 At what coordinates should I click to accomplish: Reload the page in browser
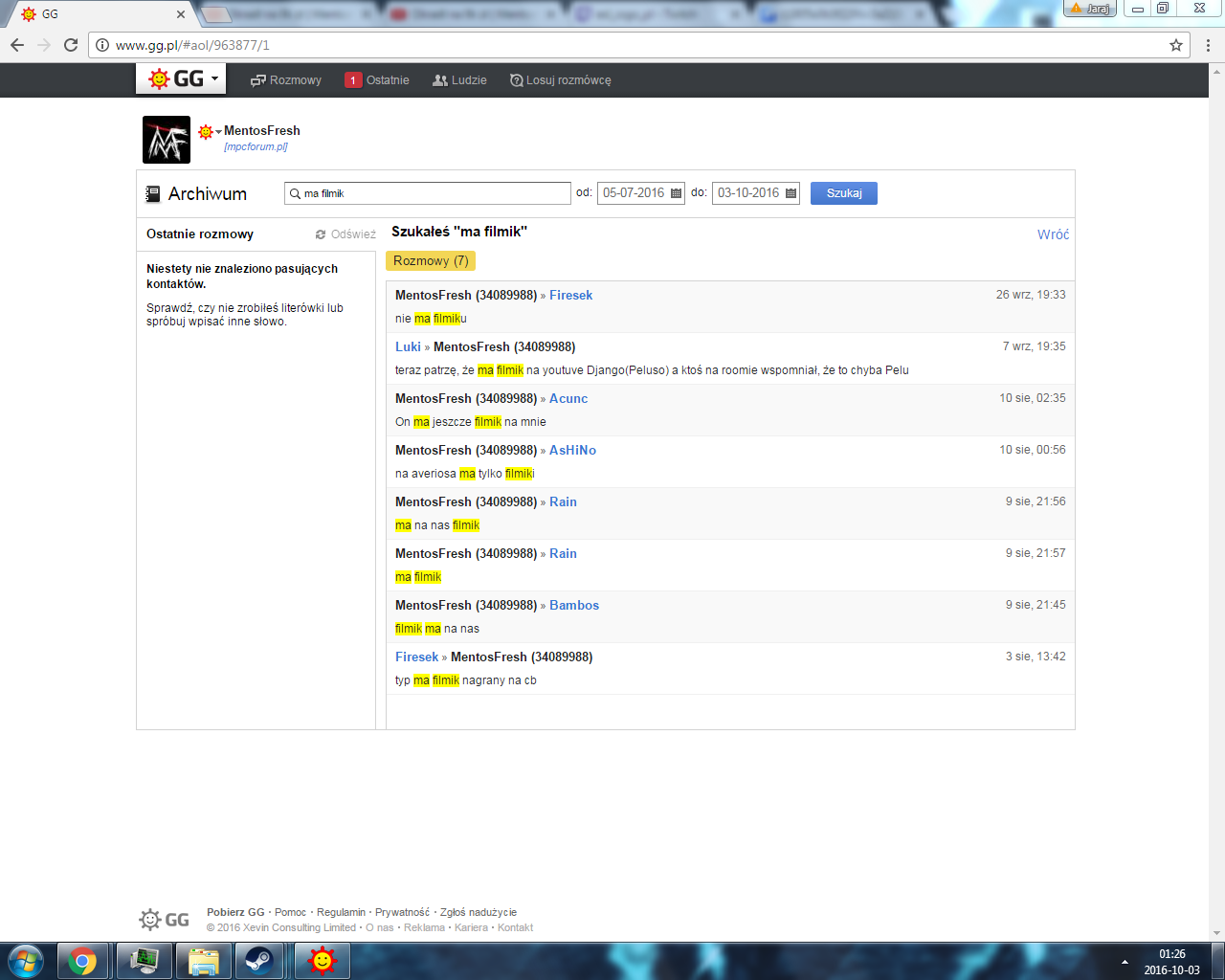pyautogui.click(x=71, y=45)
